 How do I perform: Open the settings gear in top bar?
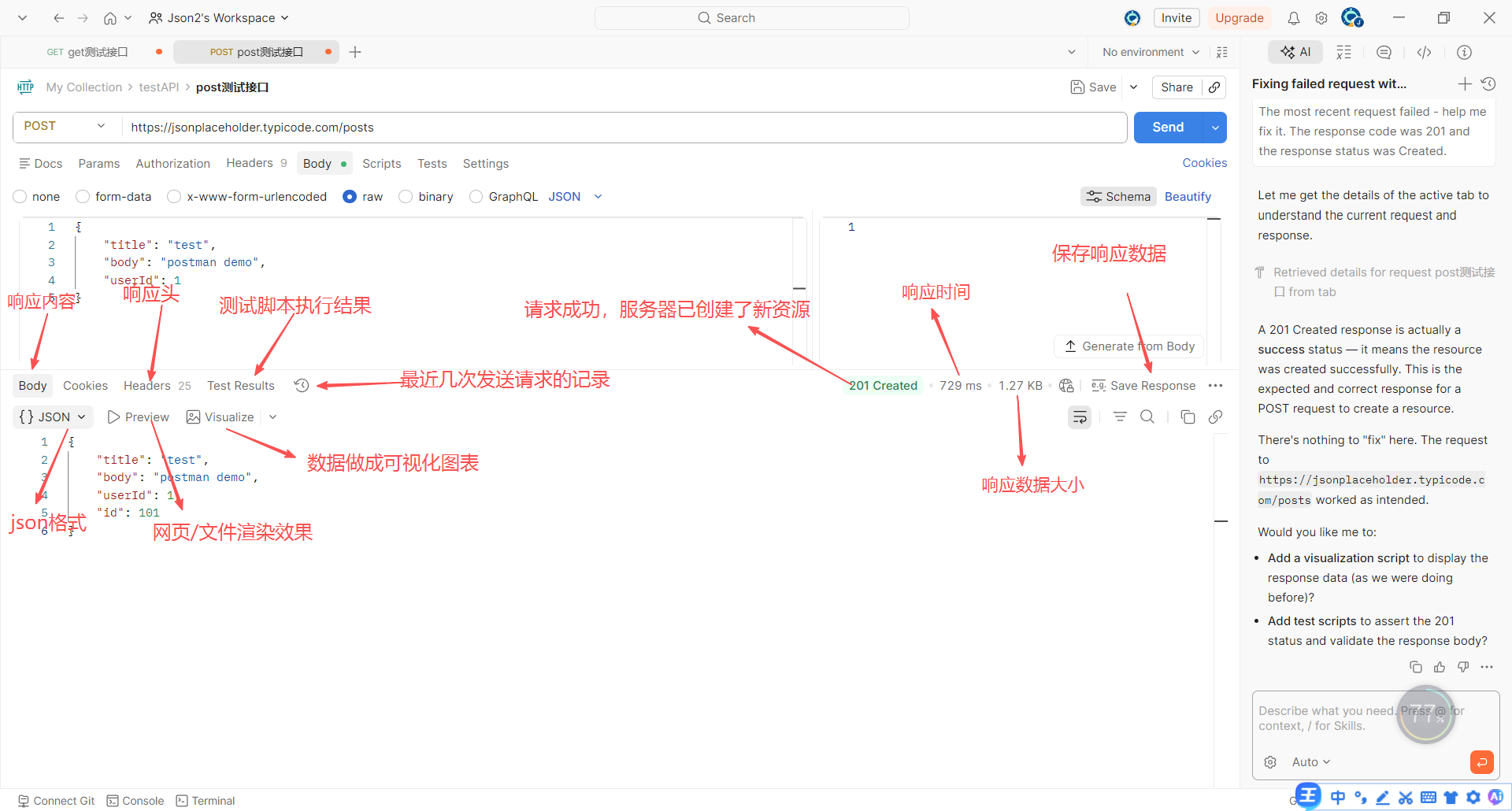click(x=1321, y=18)
